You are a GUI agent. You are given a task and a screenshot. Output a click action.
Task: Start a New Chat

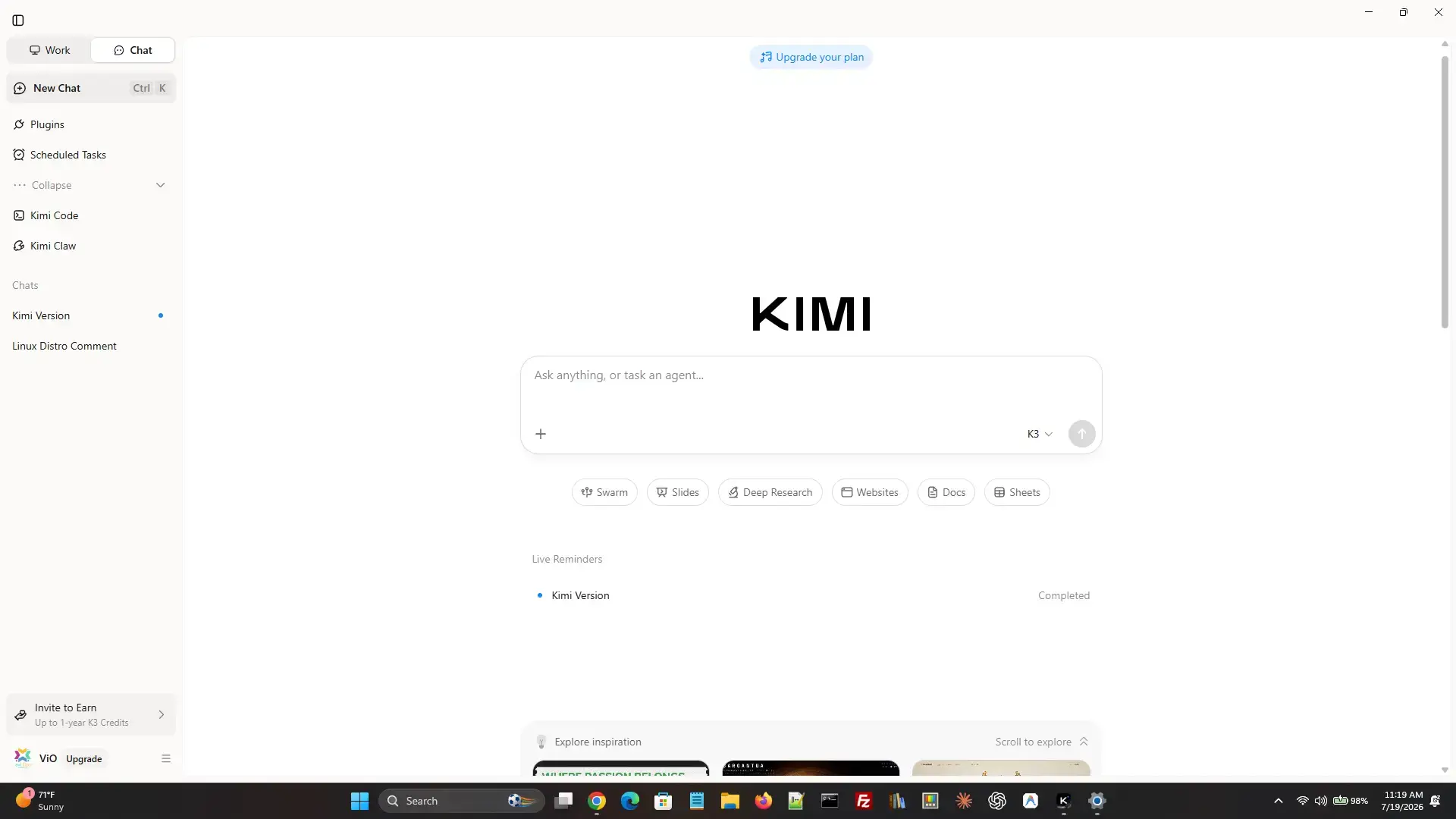tap(91, 88)
